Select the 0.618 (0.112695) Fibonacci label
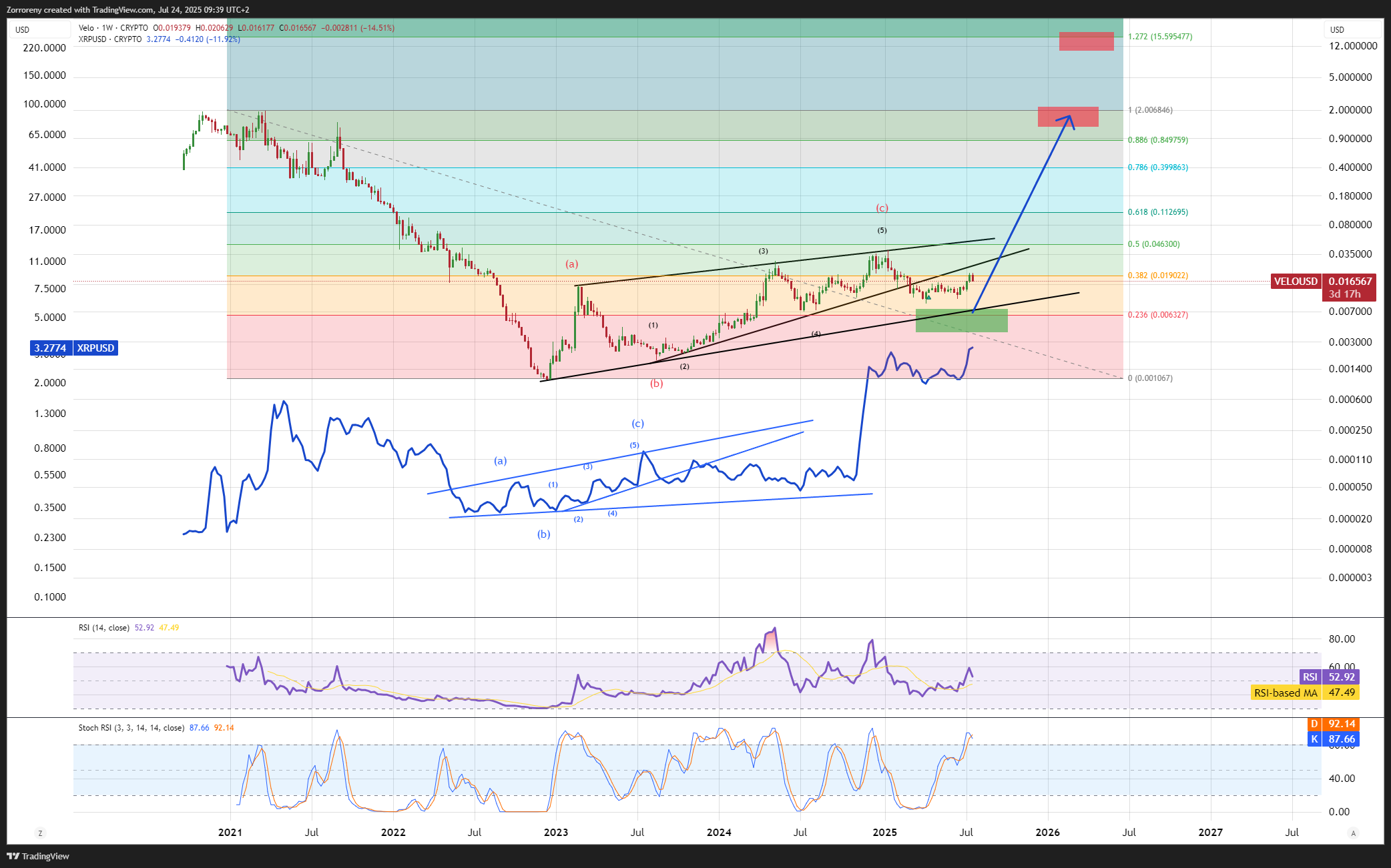The height and width of the screenshot is (868, 1391). click(x=1158, y=212)
